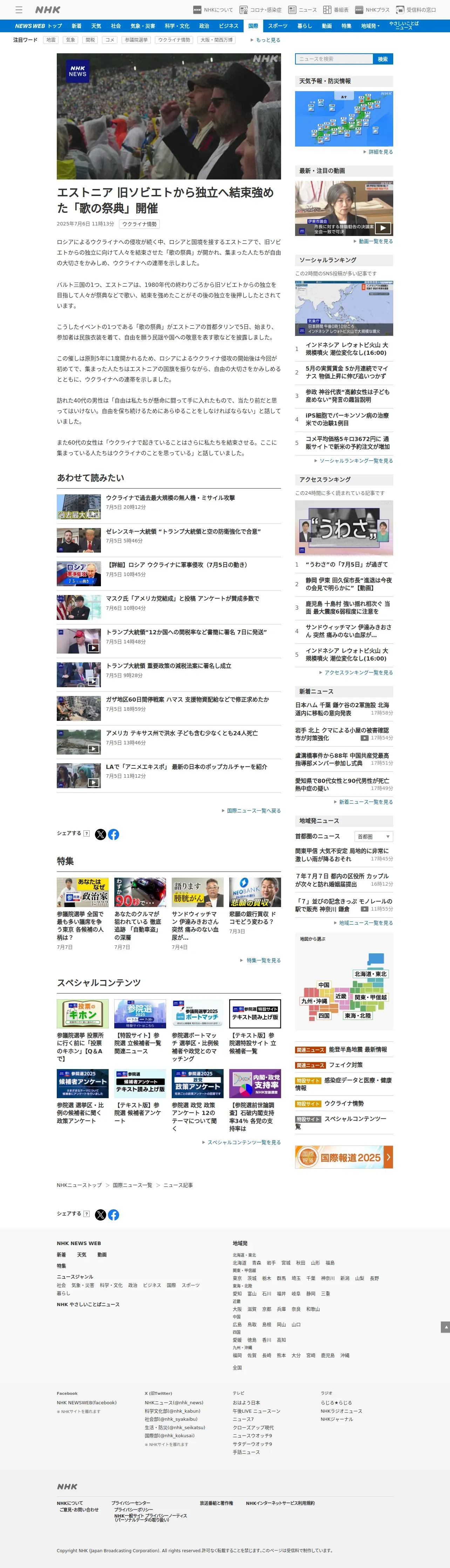Open the hamburger menu icon
The width and height of the screenshot is (450, 1568).
tap(19, 10)
